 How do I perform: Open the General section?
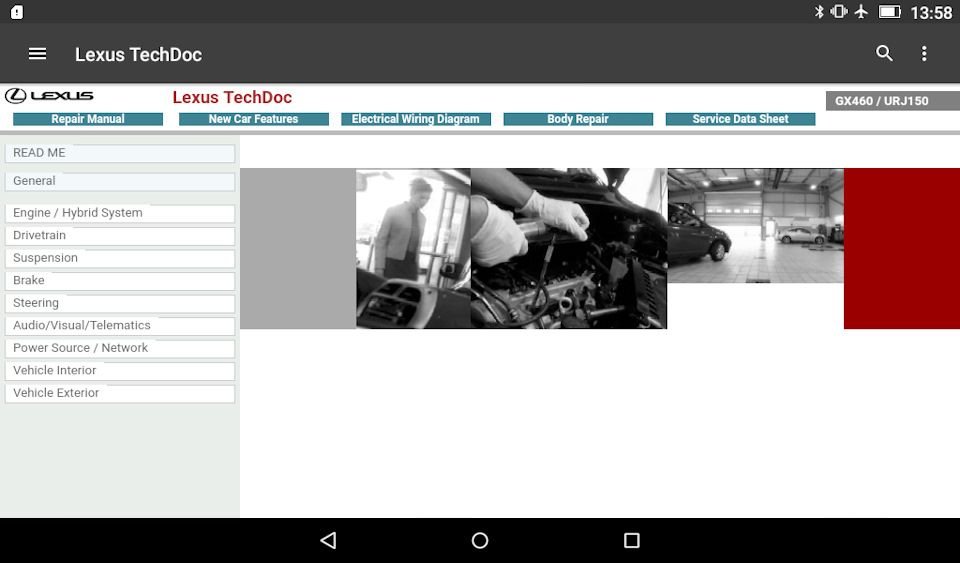click(120, 181)
